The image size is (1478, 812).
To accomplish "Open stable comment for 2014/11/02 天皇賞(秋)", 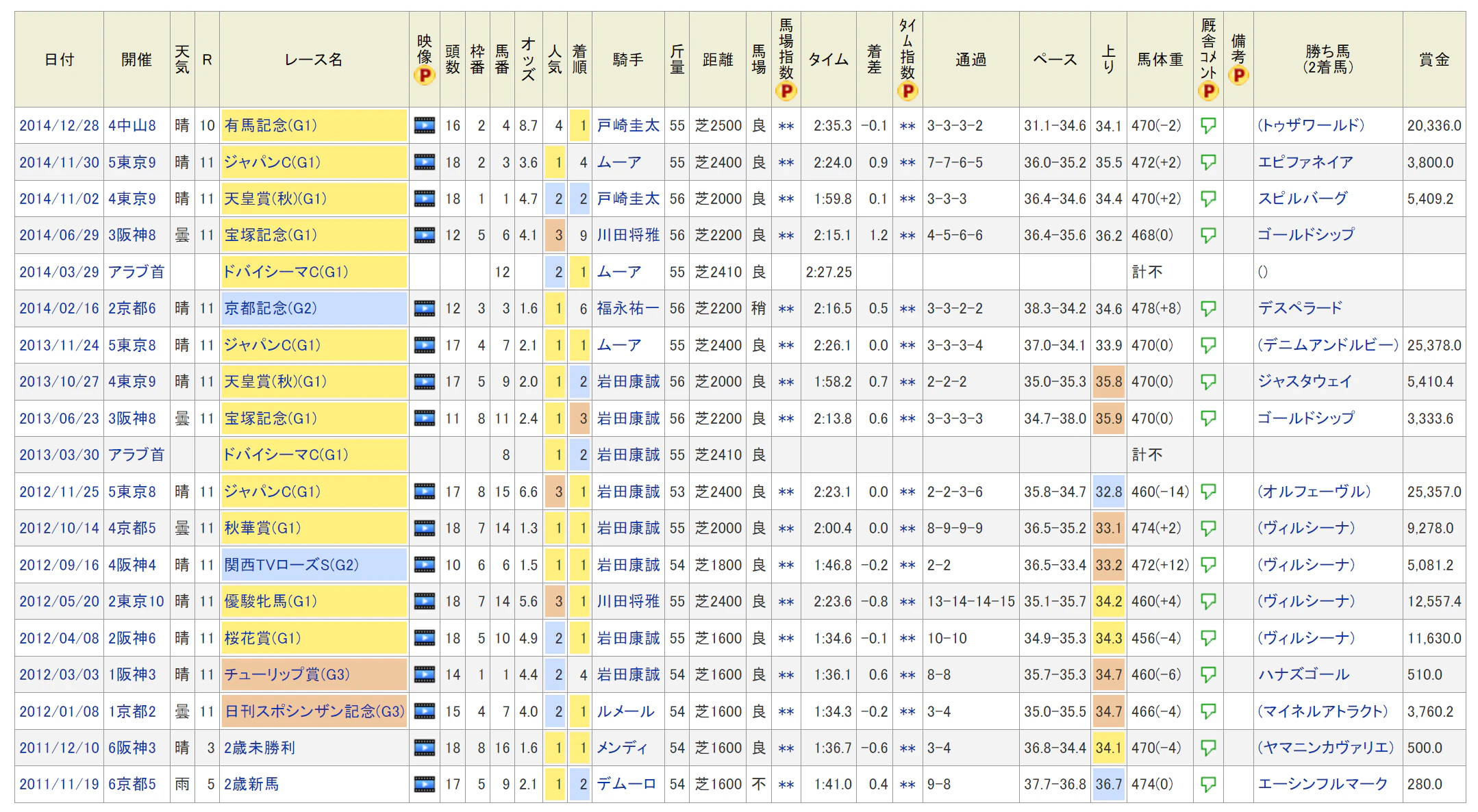I will click(1209, 199).
